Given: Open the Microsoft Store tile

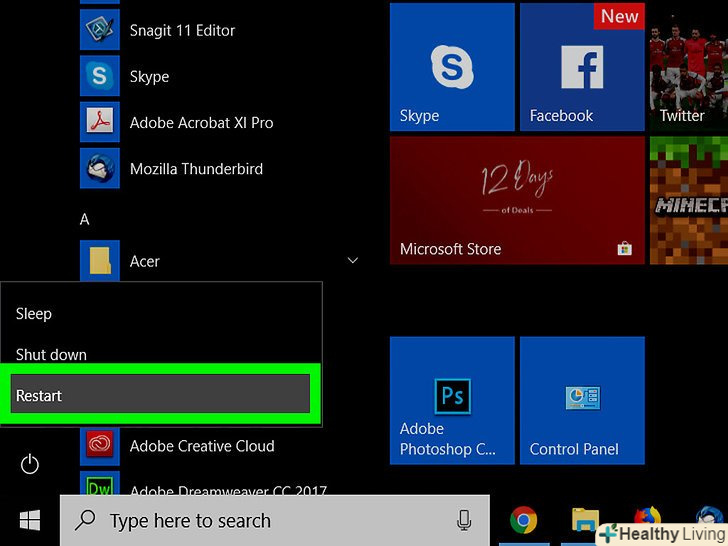Looking at the screenshot, I should [x=517, y=200].
